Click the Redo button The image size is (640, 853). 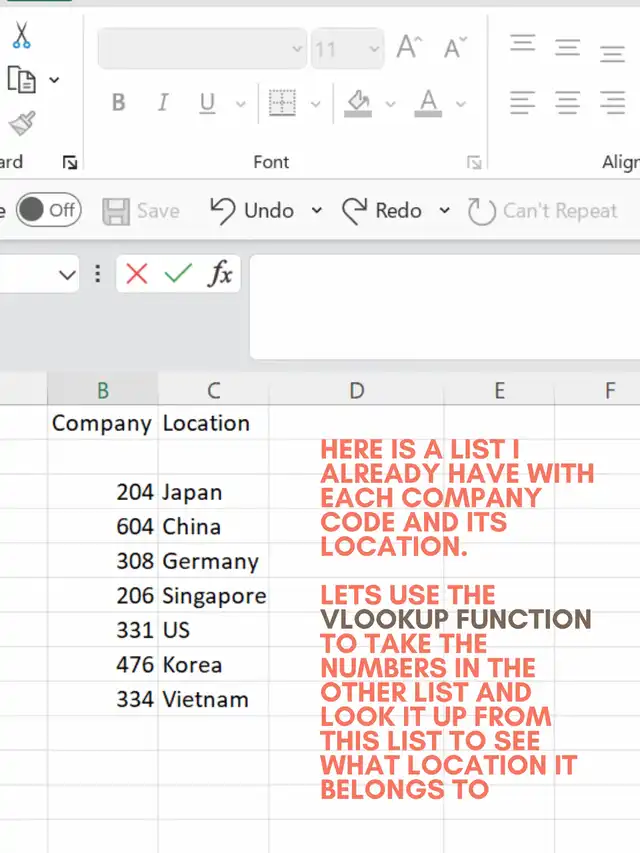(382, 211)
